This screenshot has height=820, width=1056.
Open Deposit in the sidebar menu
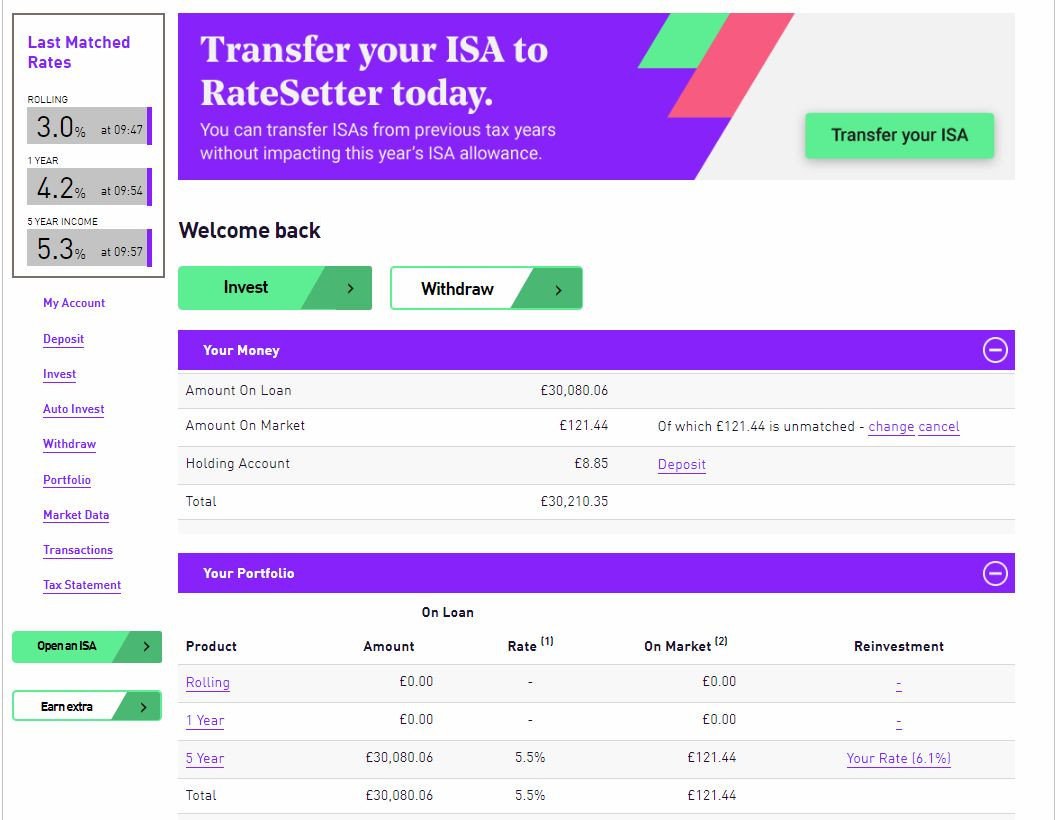tap(63, 339)
